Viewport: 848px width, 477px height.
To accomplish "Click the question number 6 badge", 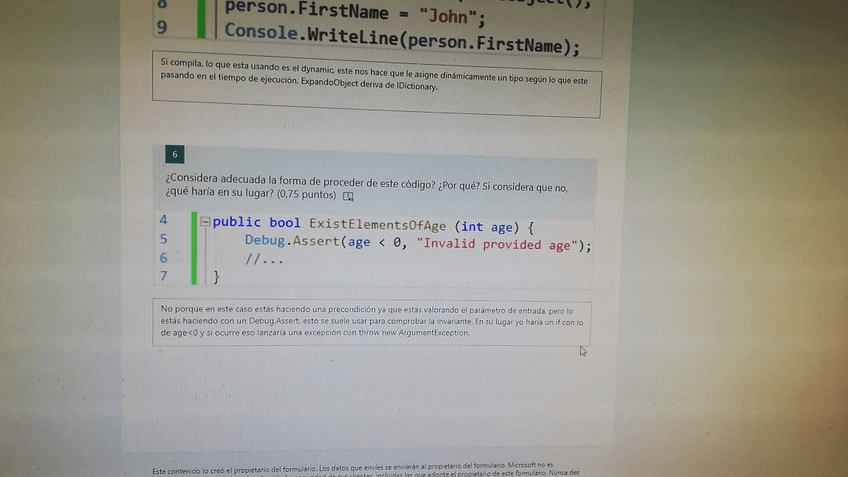I will (x=174, y=154).
